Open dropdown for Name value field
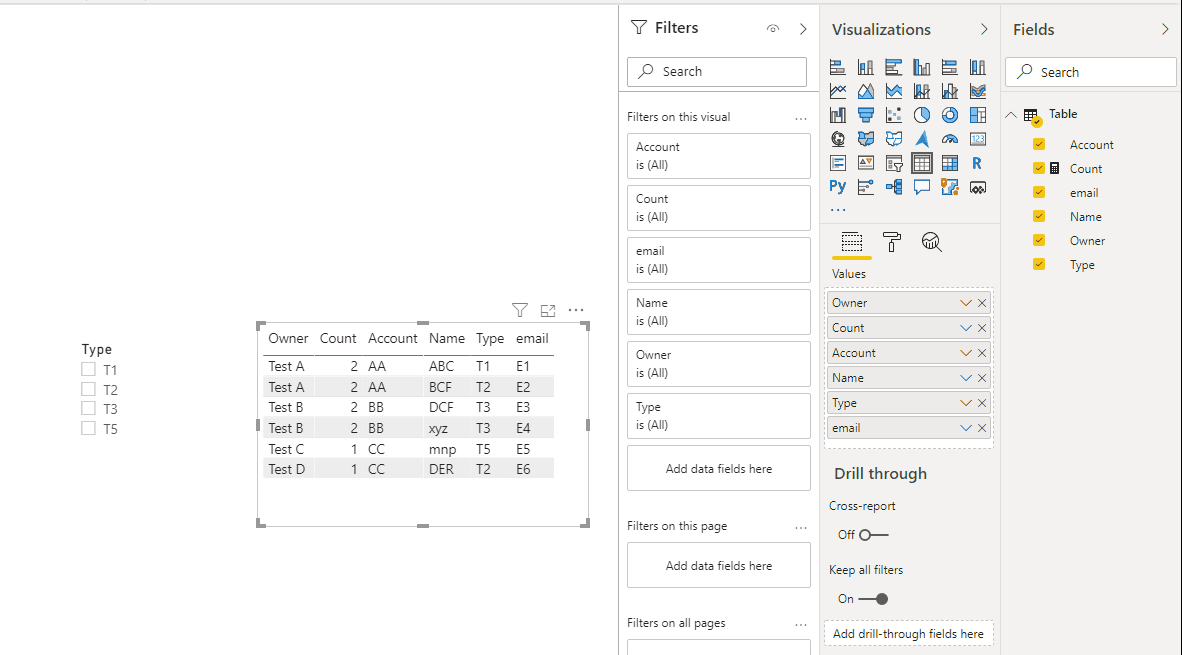Image resolution: width=1182 pixels, height=655 pixels. coord(966,378)
